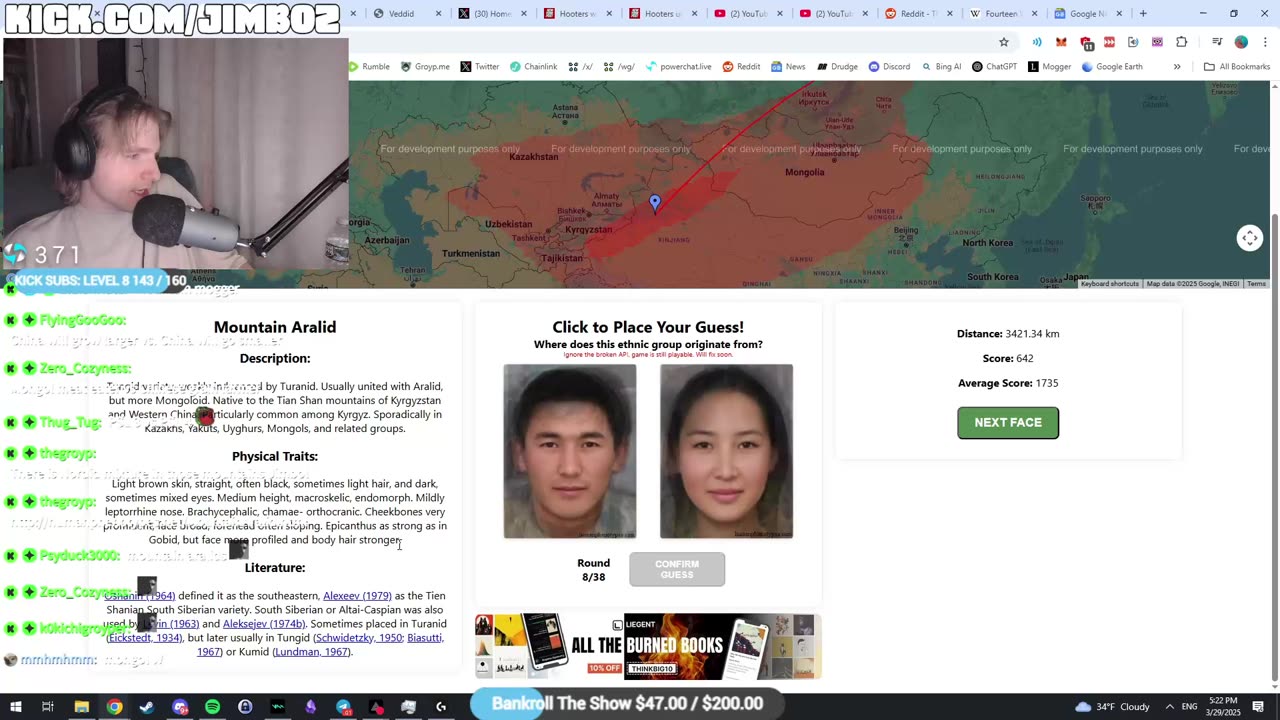
Task: Open Task View on the taskbar
Action: [47, 707]
